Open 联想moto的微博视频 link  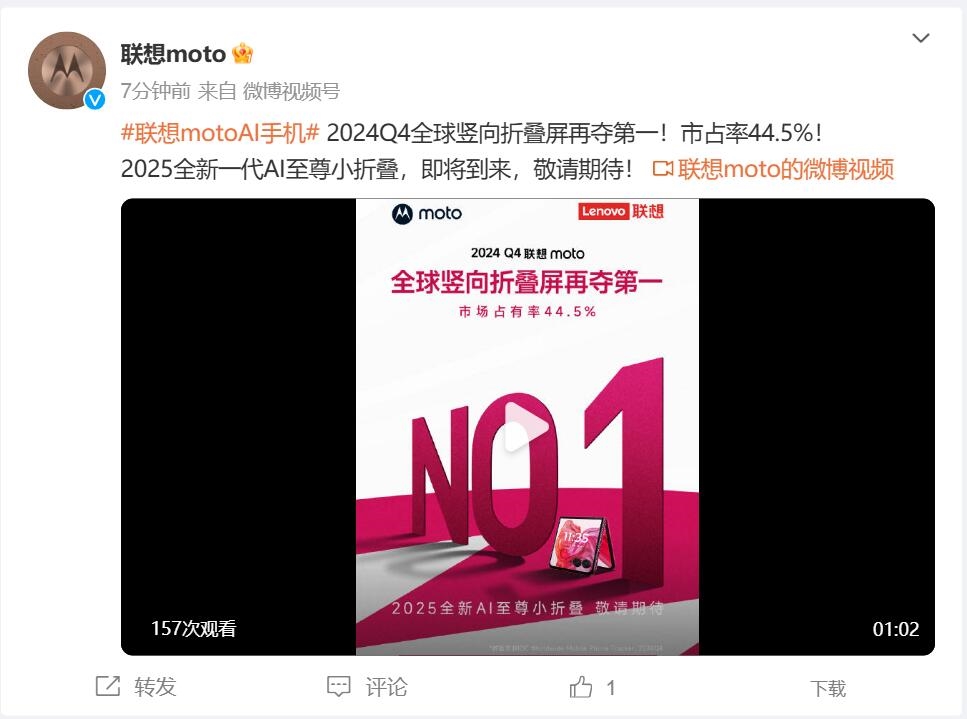coord(786,169)
